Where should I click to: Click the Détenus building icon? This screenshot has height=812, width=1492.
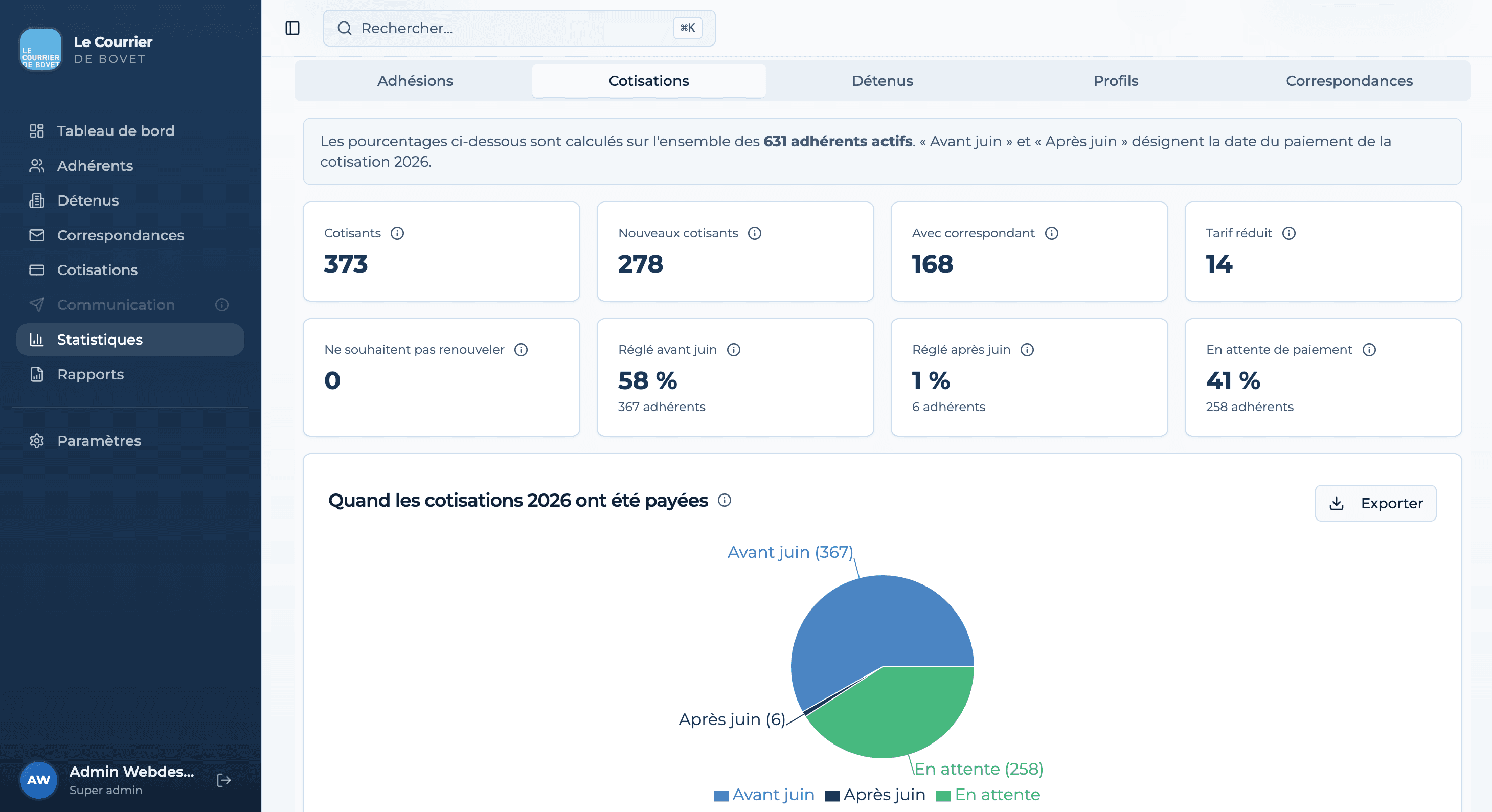pos(36,200)
